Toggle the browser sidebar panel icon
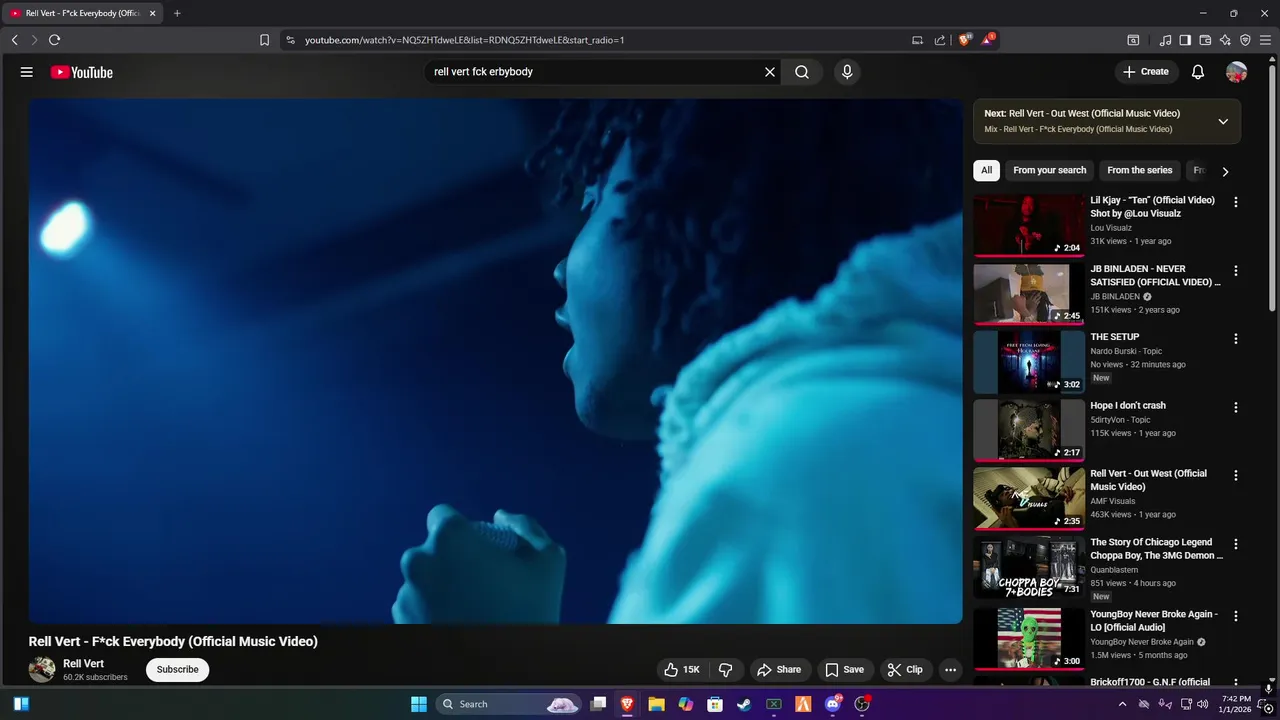1280x720 pixels. pyautogui.click(x=1185, y=40)
